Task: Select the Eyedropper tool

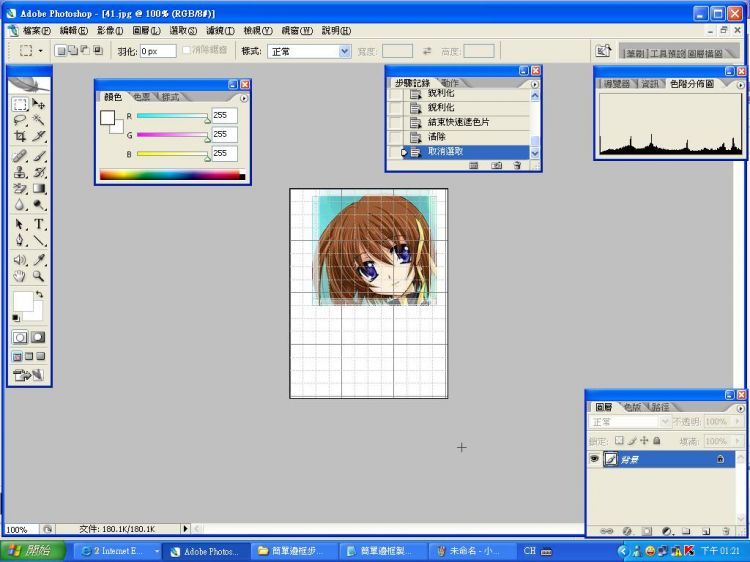Action: coord(39,259)
